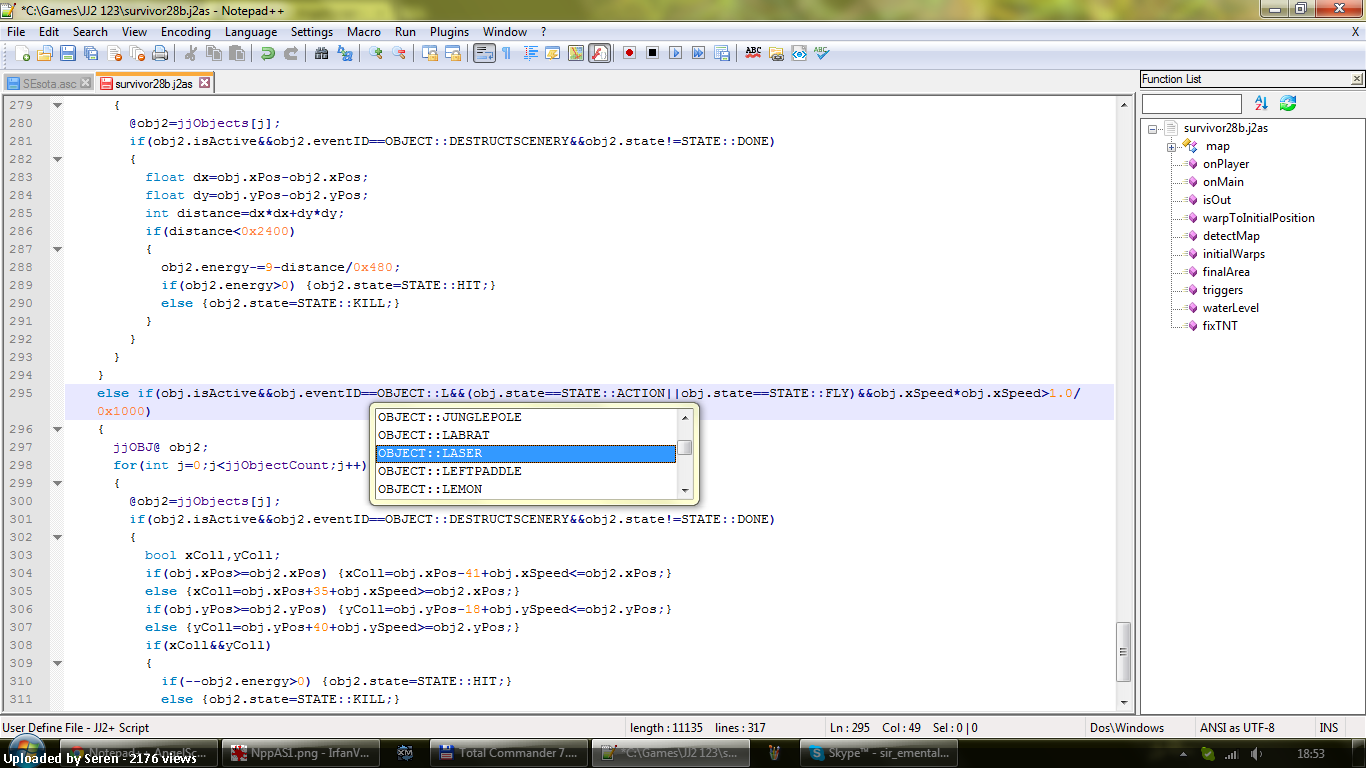Viewport: 1366px width, 768px height.
Task: Reload the Function List with refresh icon
Action: [1288, 103]
